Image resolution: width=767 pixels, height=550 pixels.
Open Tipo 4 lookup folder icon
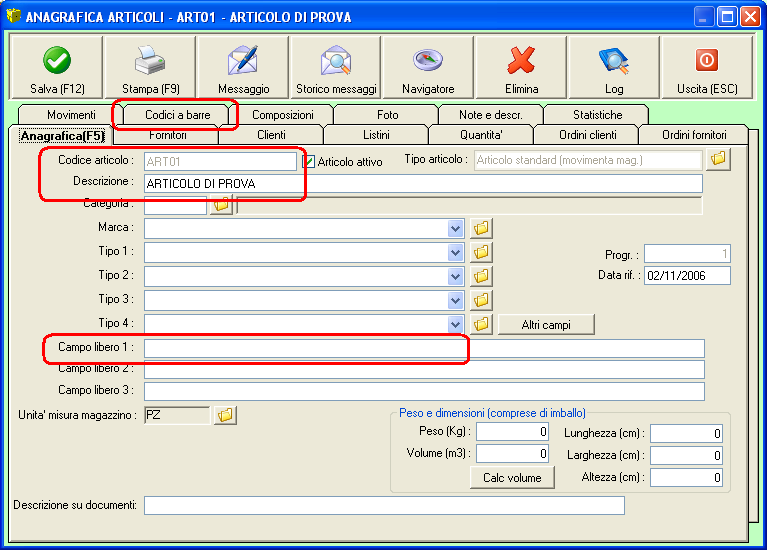(x=481, y=323)
